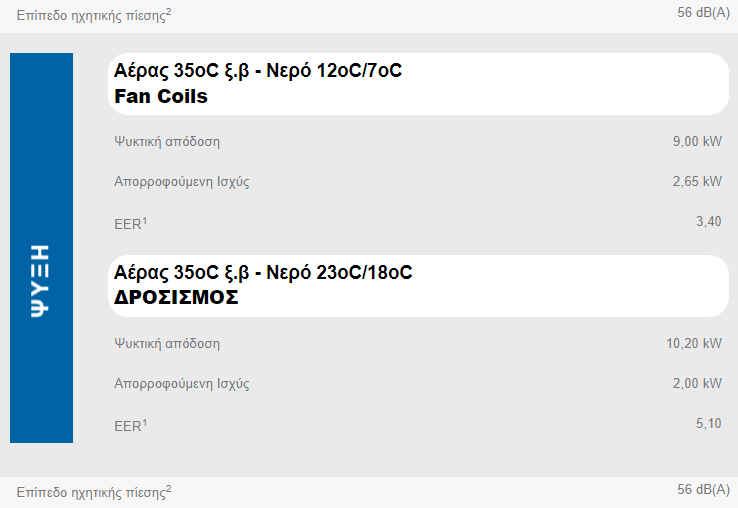The image size is (738, 508).
Task: Click the EER label under Fan Coils
Action: pyautogui.click(x=130, y=223)
